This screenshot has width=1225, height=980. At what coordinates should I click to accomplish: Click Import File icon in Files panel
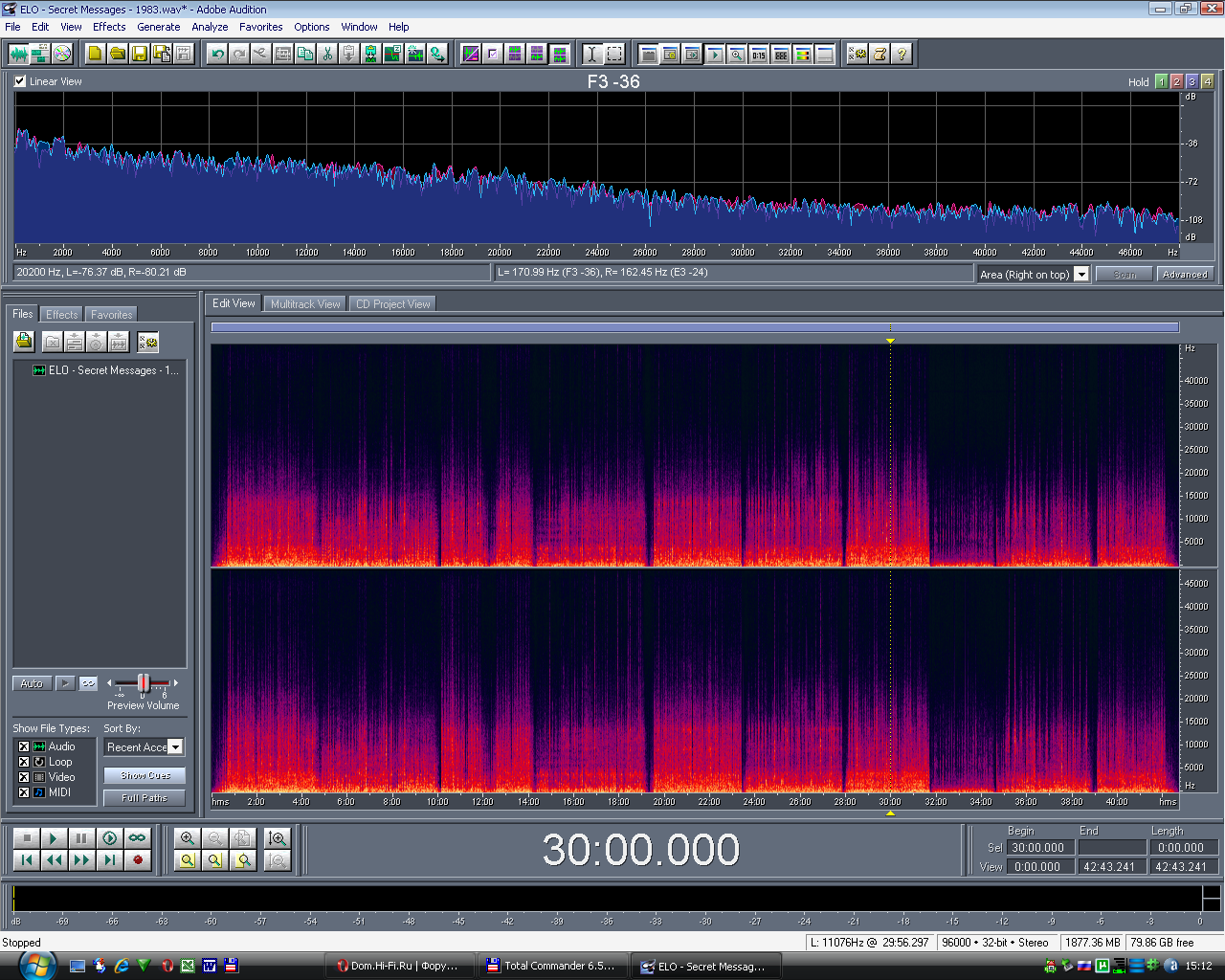tap(24, 342)
